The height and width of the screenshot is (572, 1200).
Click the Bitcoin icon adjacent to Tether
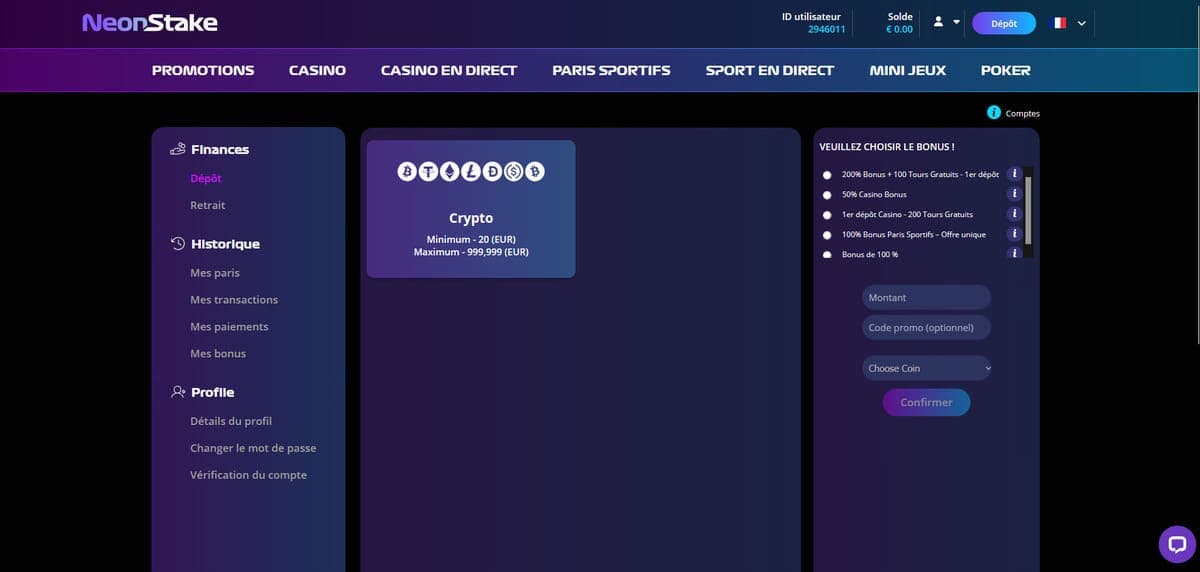407,172
